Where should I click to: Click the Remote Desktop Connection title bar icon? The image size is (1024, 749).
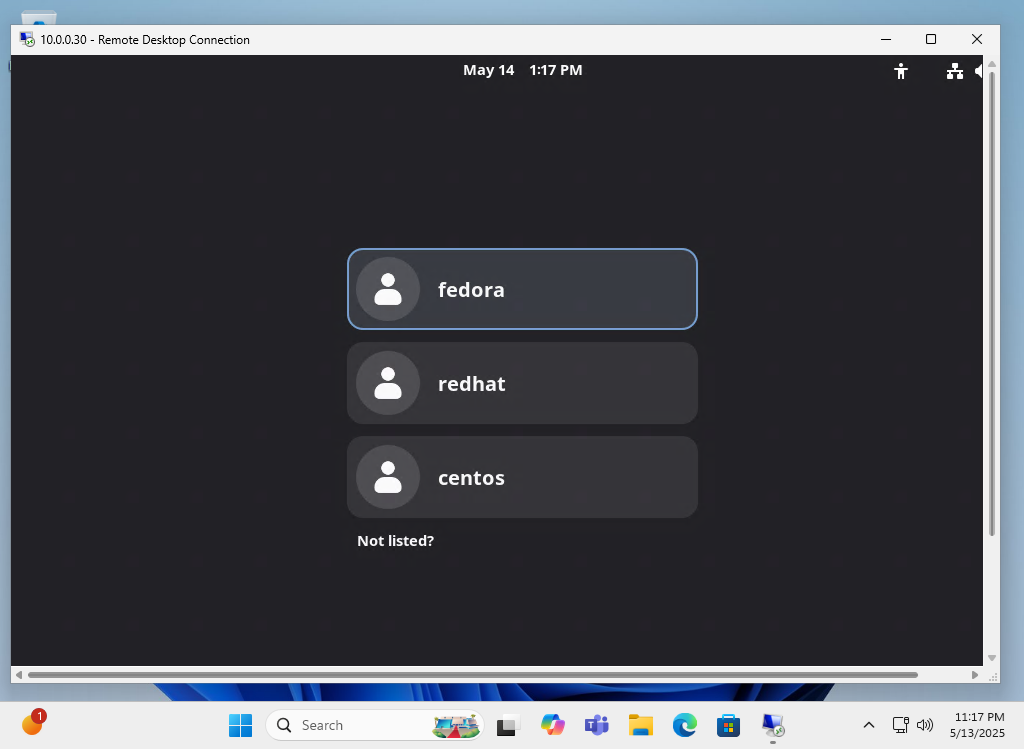[27, 39]
